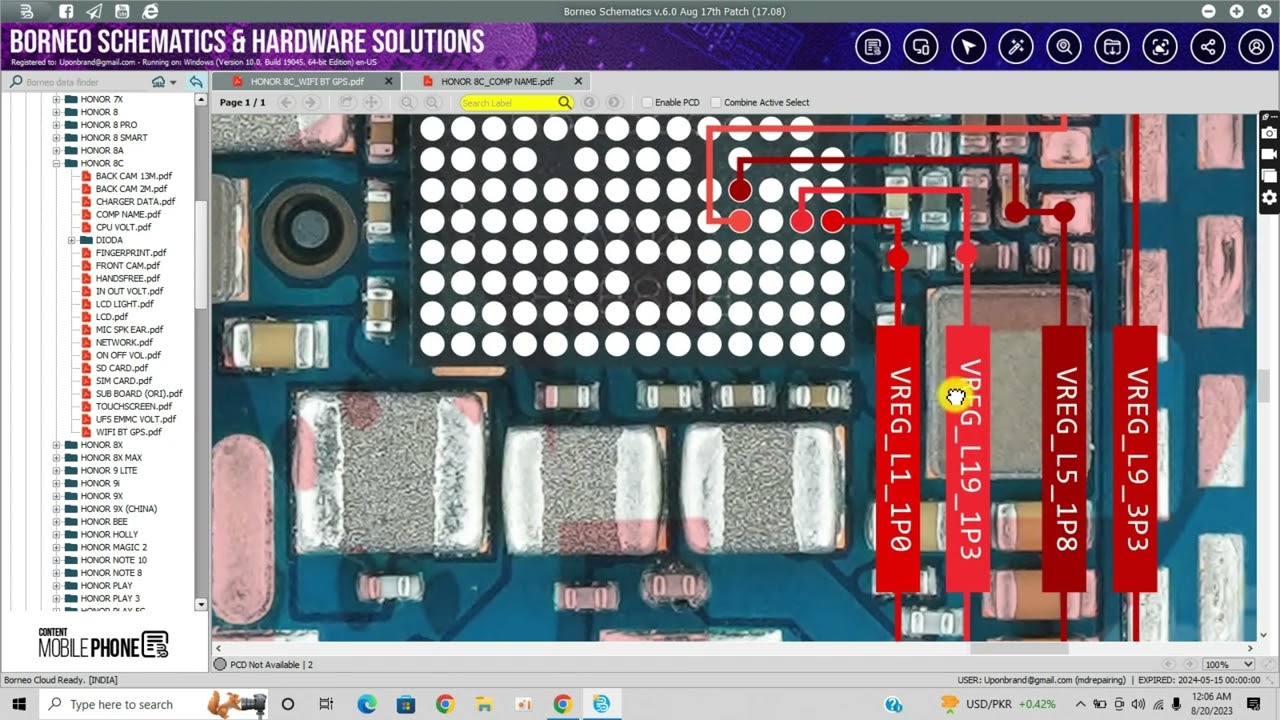Open the Internet Explorer website icon

[x=150, y=12]
